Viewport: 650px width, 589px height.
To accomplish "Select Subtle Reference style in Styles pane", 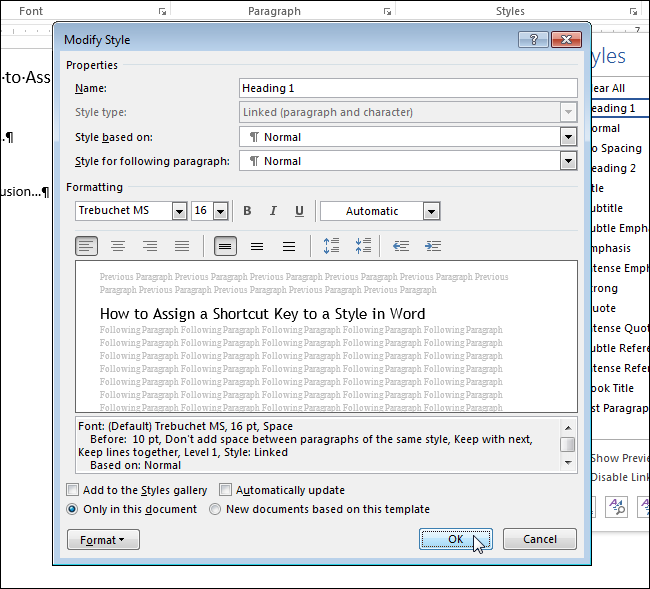I will pos(620,348).
